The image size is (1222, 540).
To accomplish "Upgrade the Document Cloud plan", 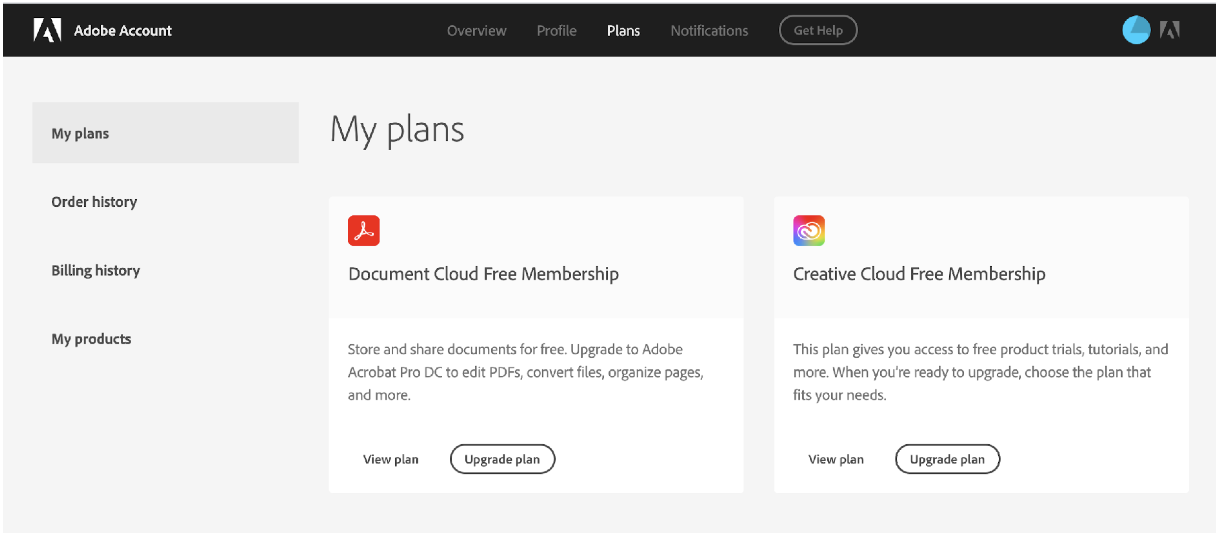I will [x=502, y=460].
